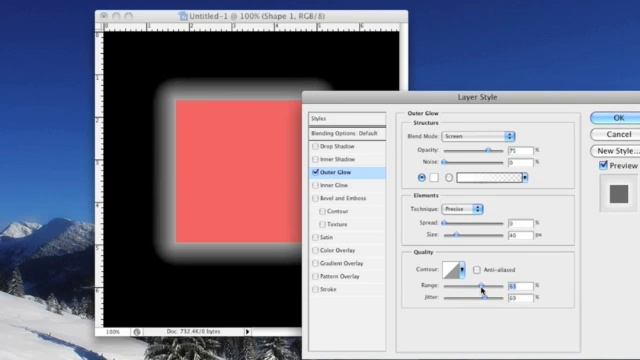This screenshot has width=640, height=360.
Task: Click the Spread percentage field
Action: (x=520, y=223)
